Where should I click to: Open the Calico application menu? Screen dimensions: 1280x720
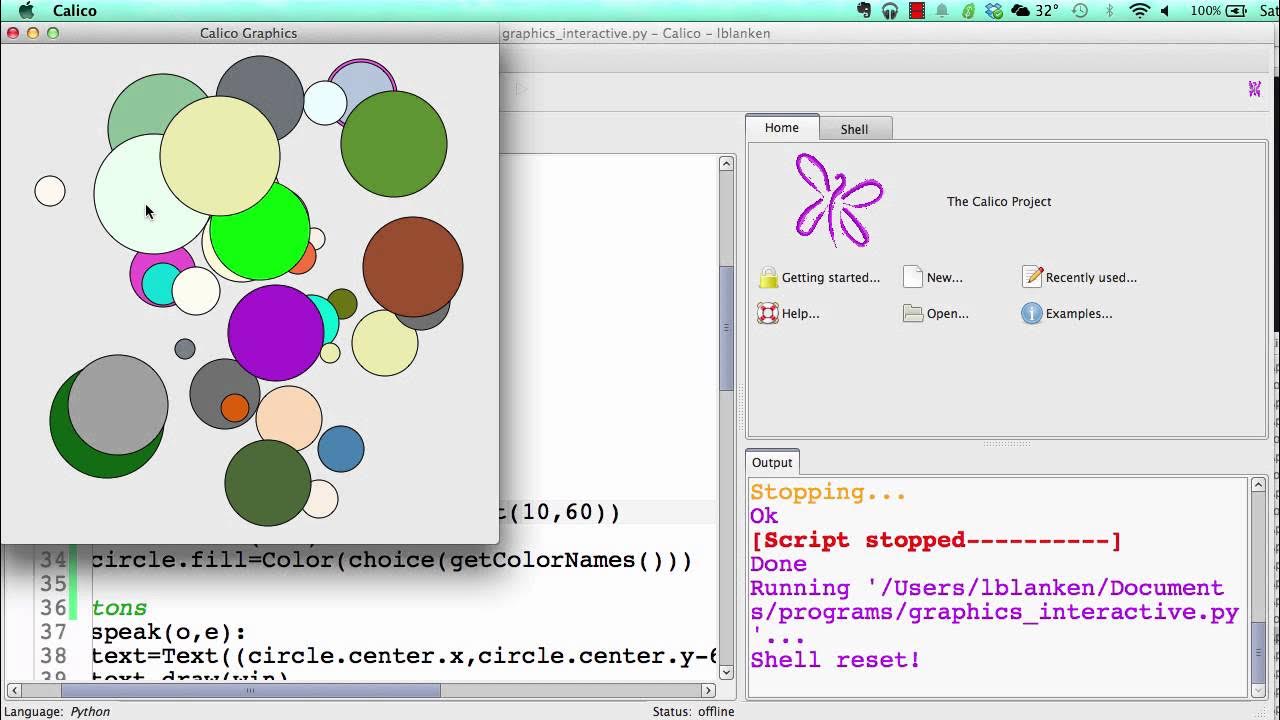(x=74, y=11)
